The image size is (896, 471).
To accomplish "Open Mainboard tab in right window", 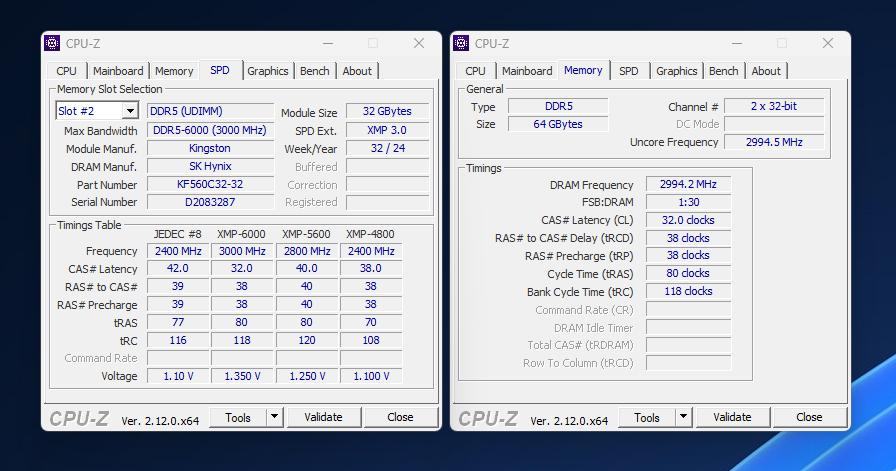I will (527, 71).
